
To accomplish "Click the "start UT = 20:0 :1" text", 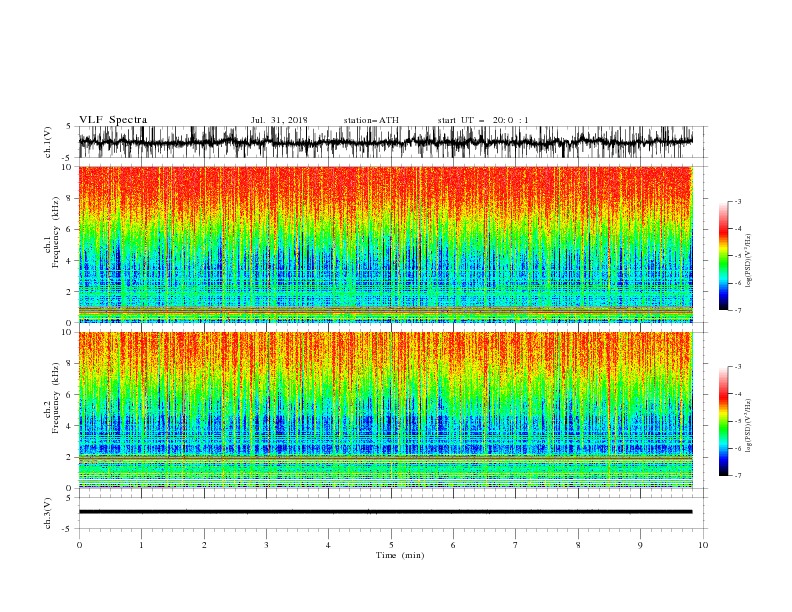I will (x=483, y=120).
